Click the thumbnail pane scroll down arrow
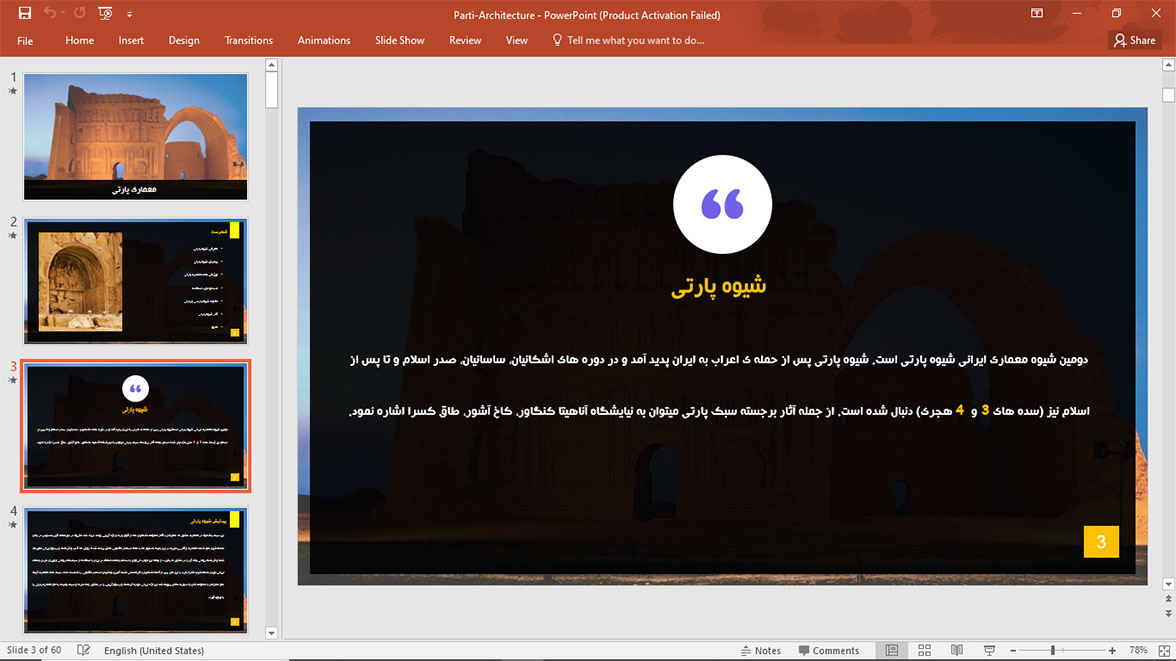Viewport: 1176px width, 661px height. [272, 633]
